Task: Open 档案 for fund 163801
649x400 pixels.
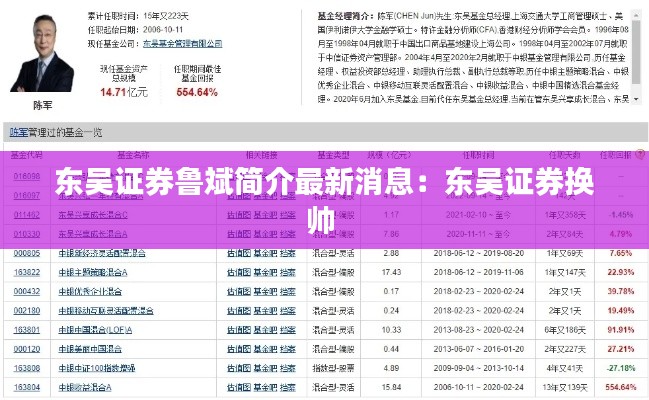Action: click(288, 330)
